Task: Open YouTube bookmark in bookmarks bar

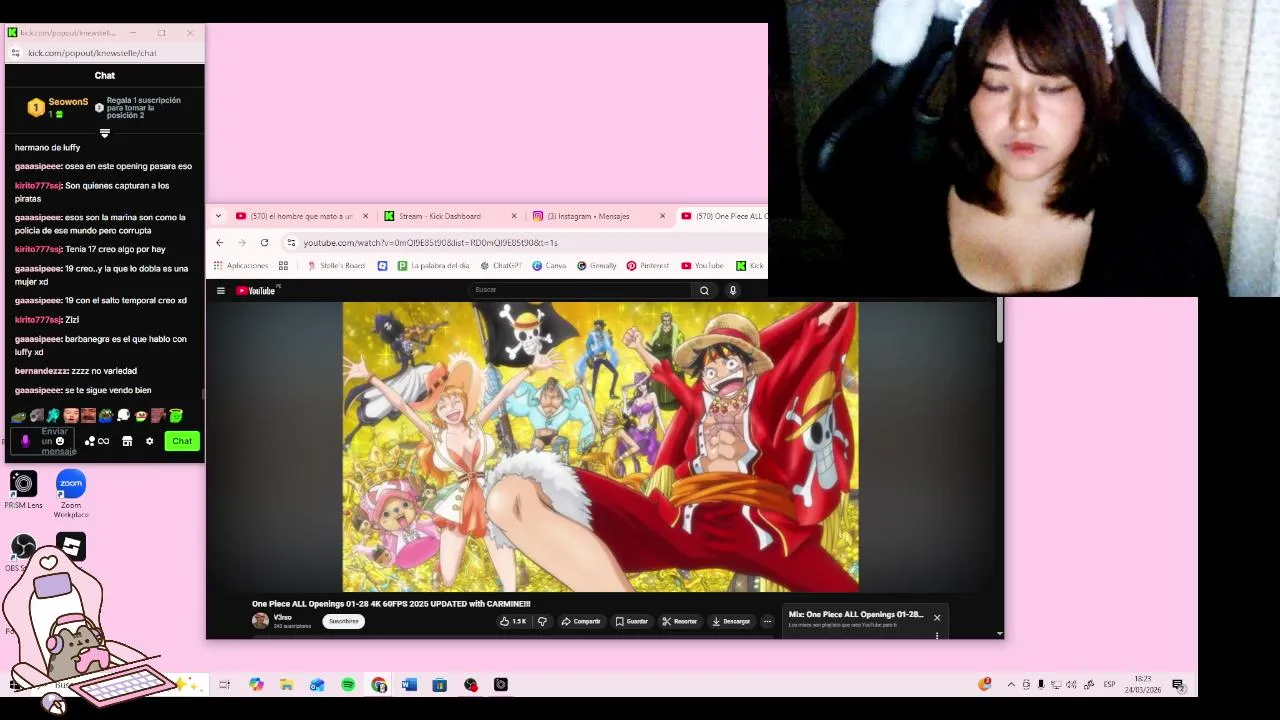Action: point(703,266)
